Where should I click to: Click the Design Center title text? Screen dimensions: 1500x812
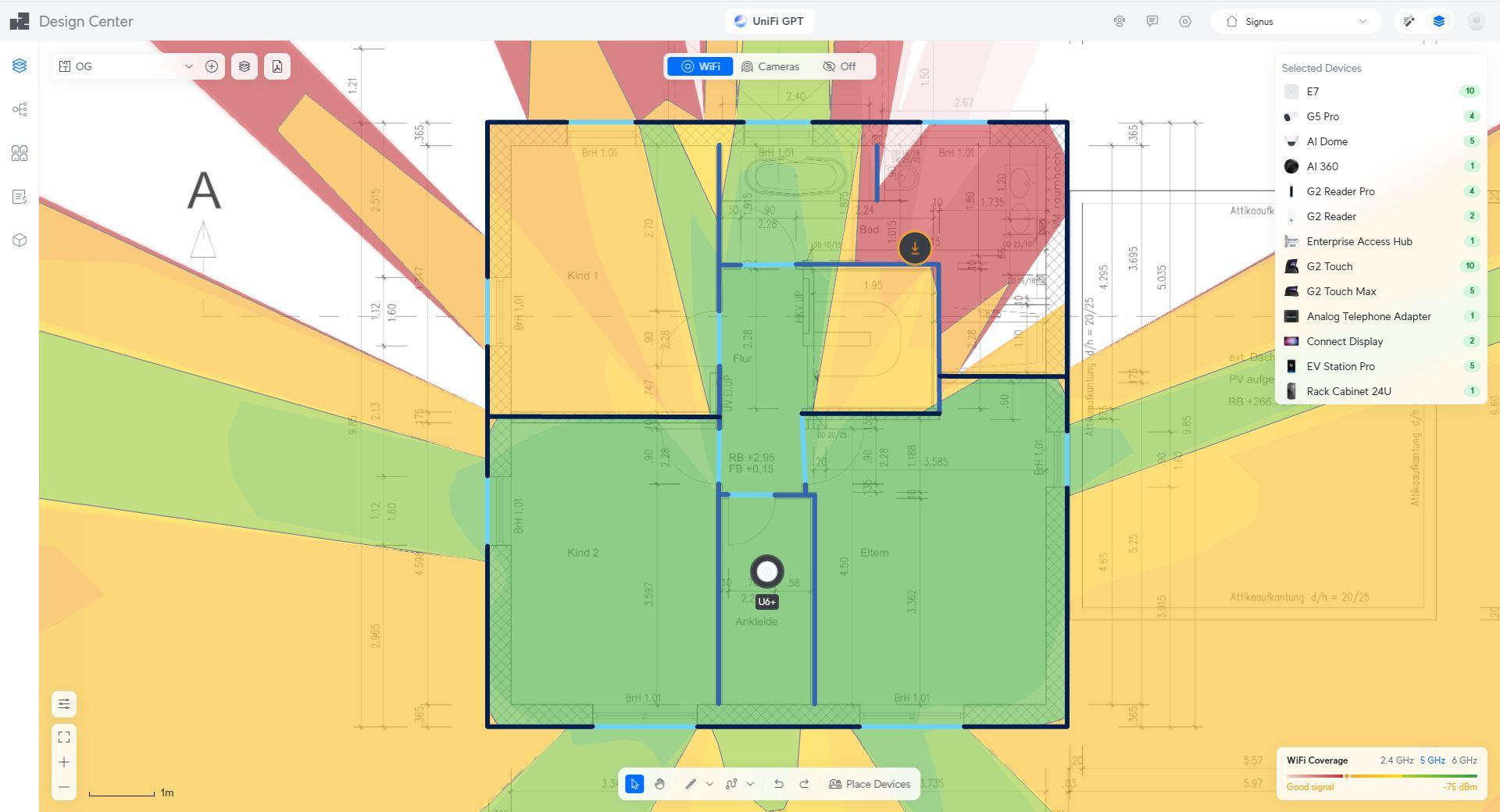86,21
